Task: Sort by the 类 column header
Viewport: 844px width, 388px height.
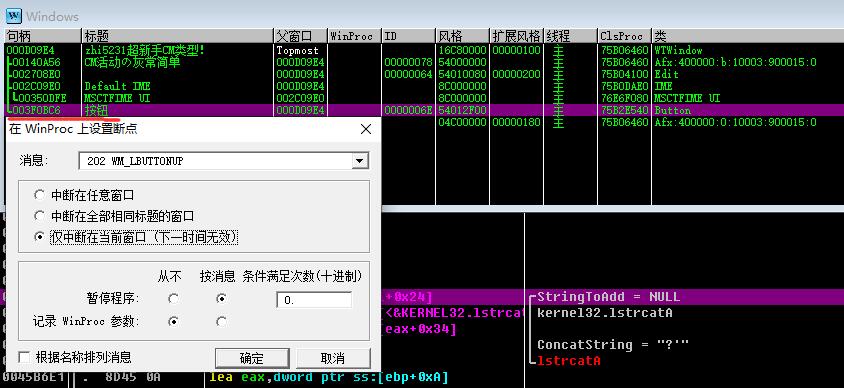Action: [x=748, y=36]
